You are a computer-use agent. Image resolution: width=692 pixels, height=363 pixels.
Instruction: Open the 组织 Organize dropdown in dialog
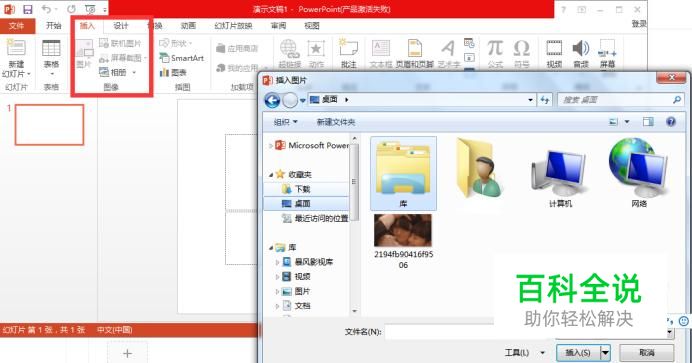coord(286,122)
